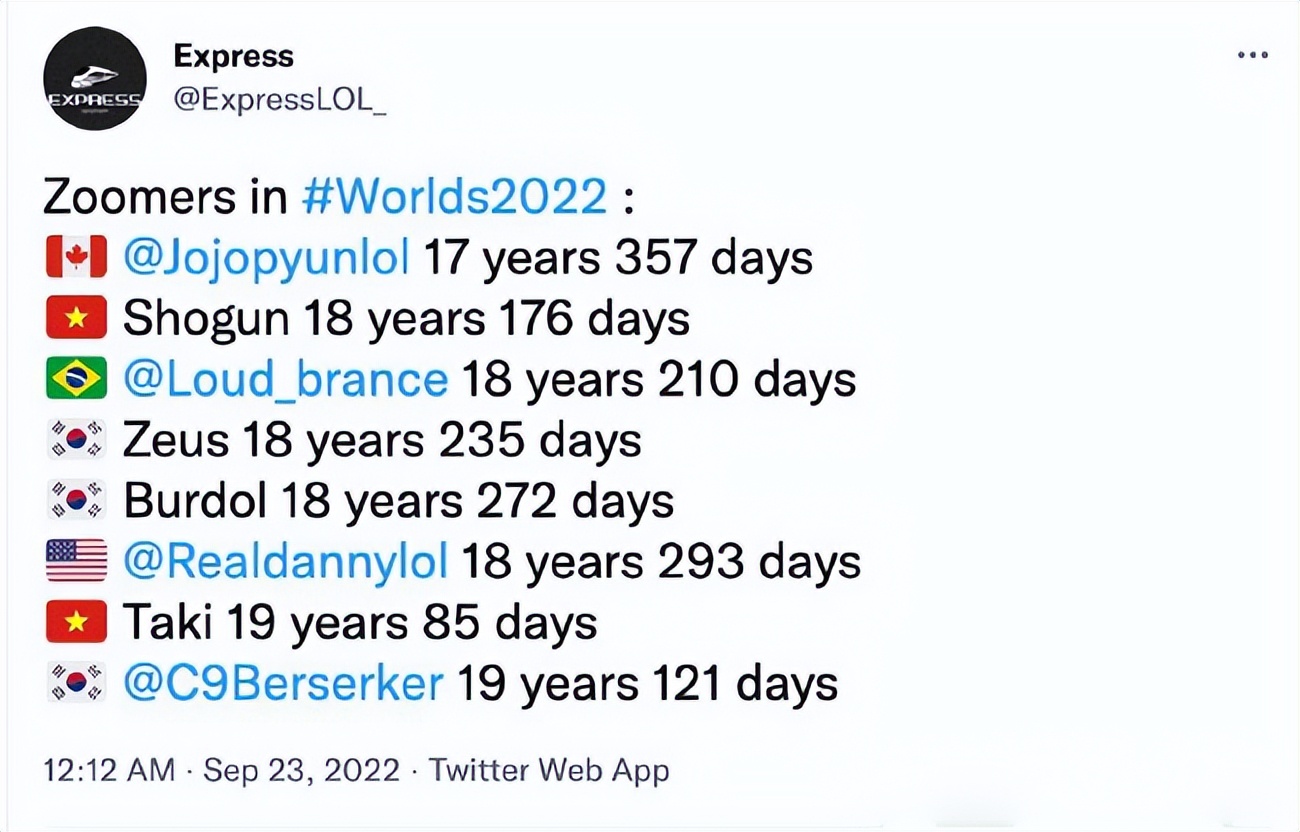Click the Canada flag emoji

[74, 255]
